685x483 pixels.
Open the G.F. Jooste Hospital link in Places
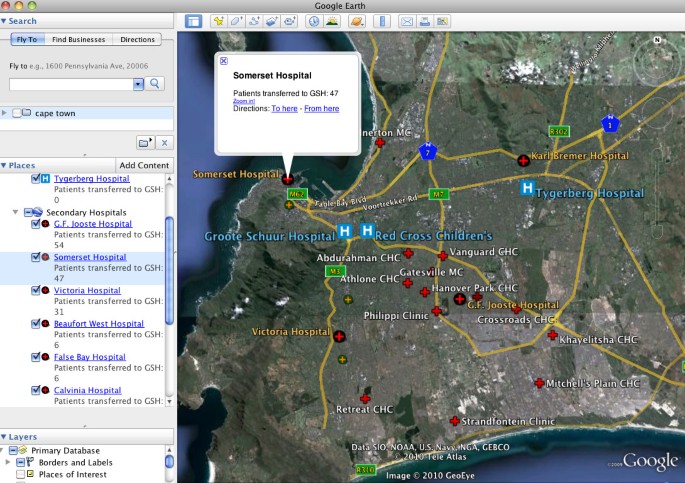93,224
